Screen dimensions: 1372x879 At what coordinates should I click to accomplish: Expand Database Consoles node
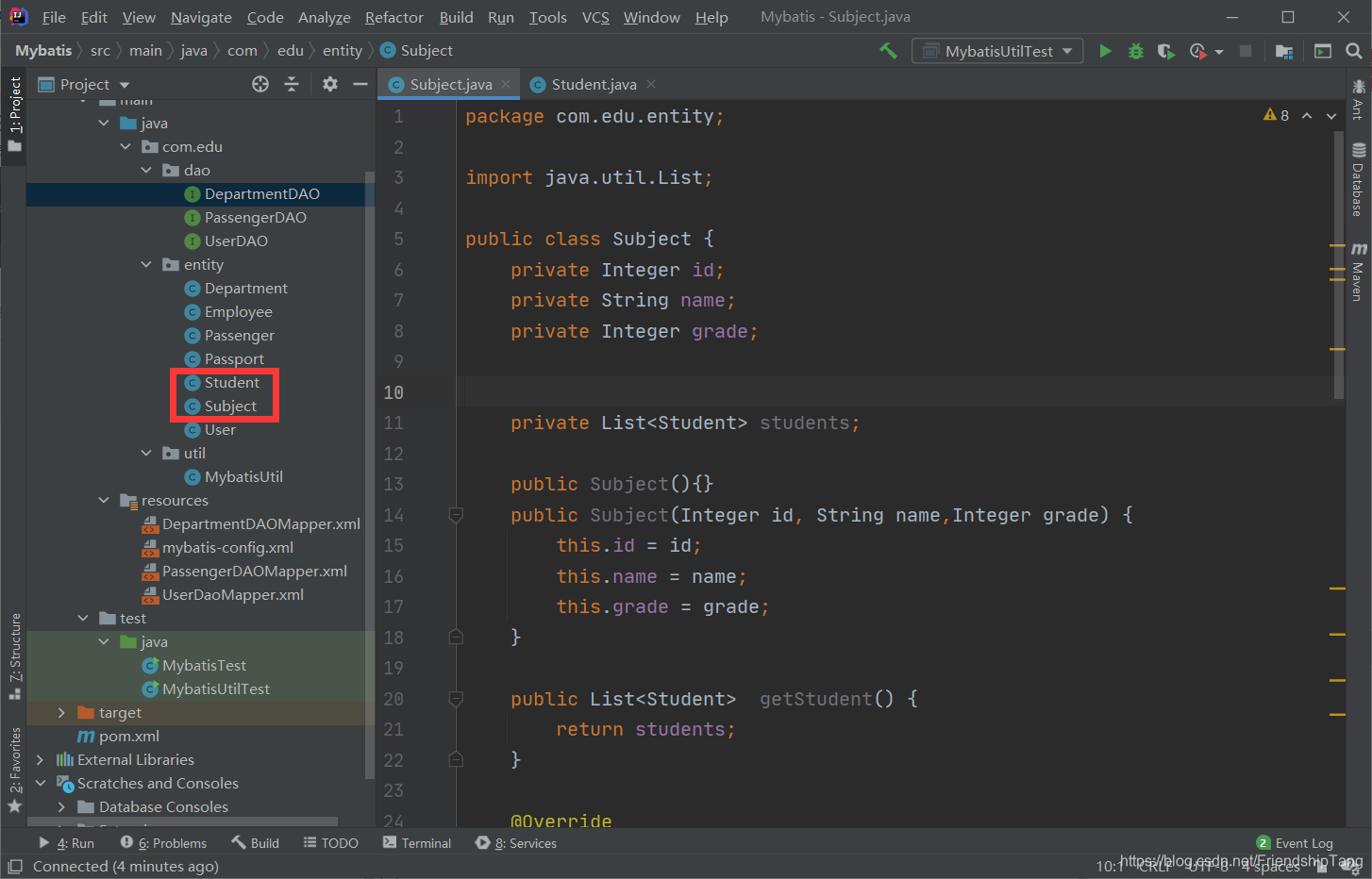pos(61,806)
